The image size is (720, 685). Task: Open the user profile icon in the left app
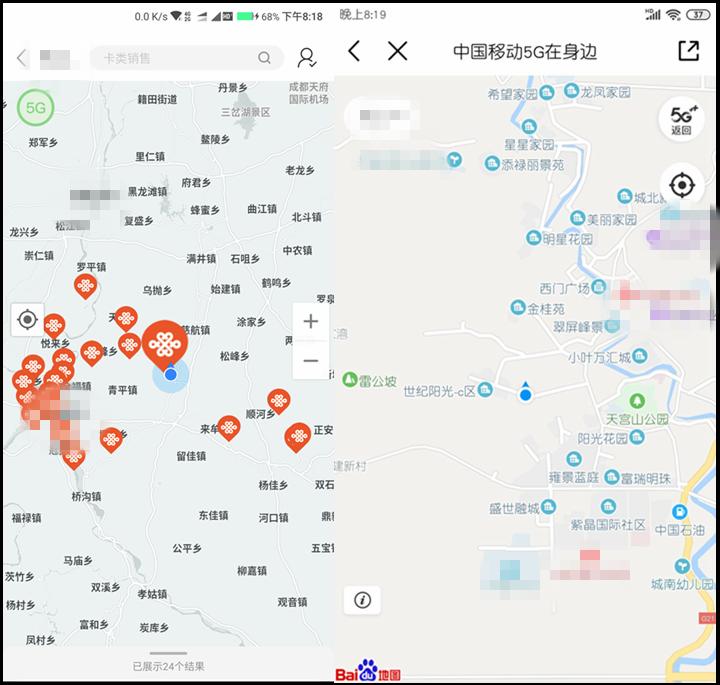tap(306, 58)
